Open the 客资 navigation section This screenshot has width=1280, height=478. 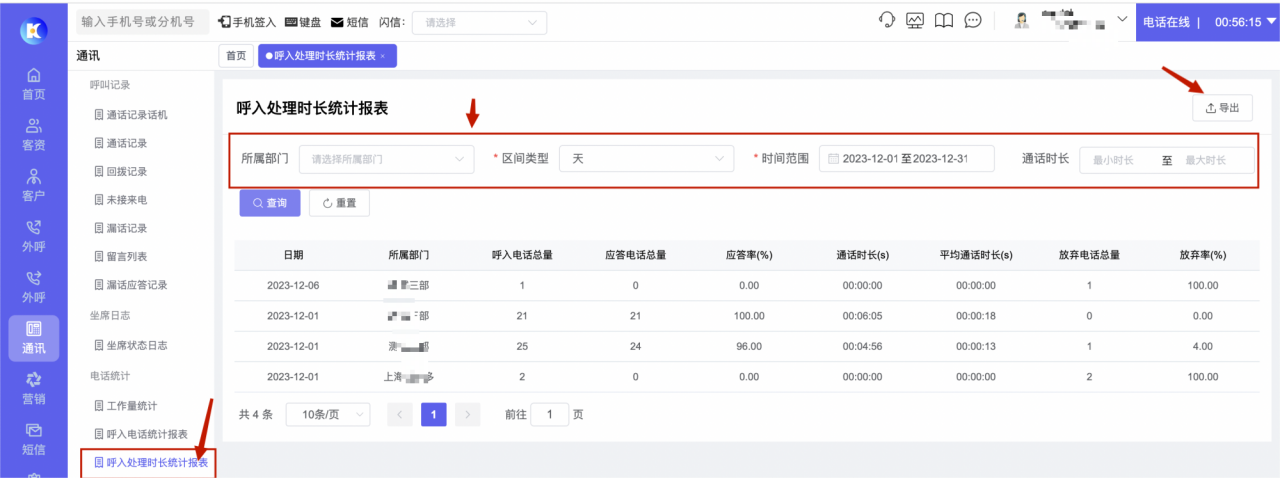(x=33, y=135)
